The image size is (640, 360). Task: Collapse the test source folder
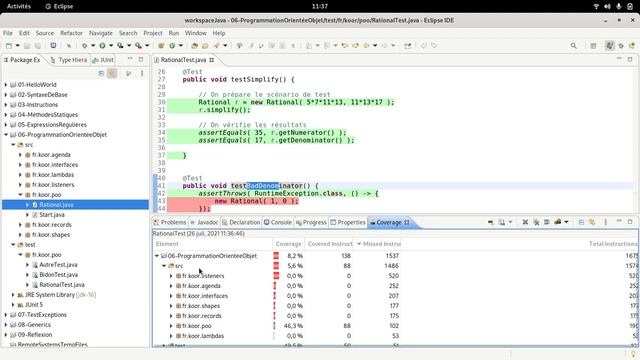click(13, 245)
